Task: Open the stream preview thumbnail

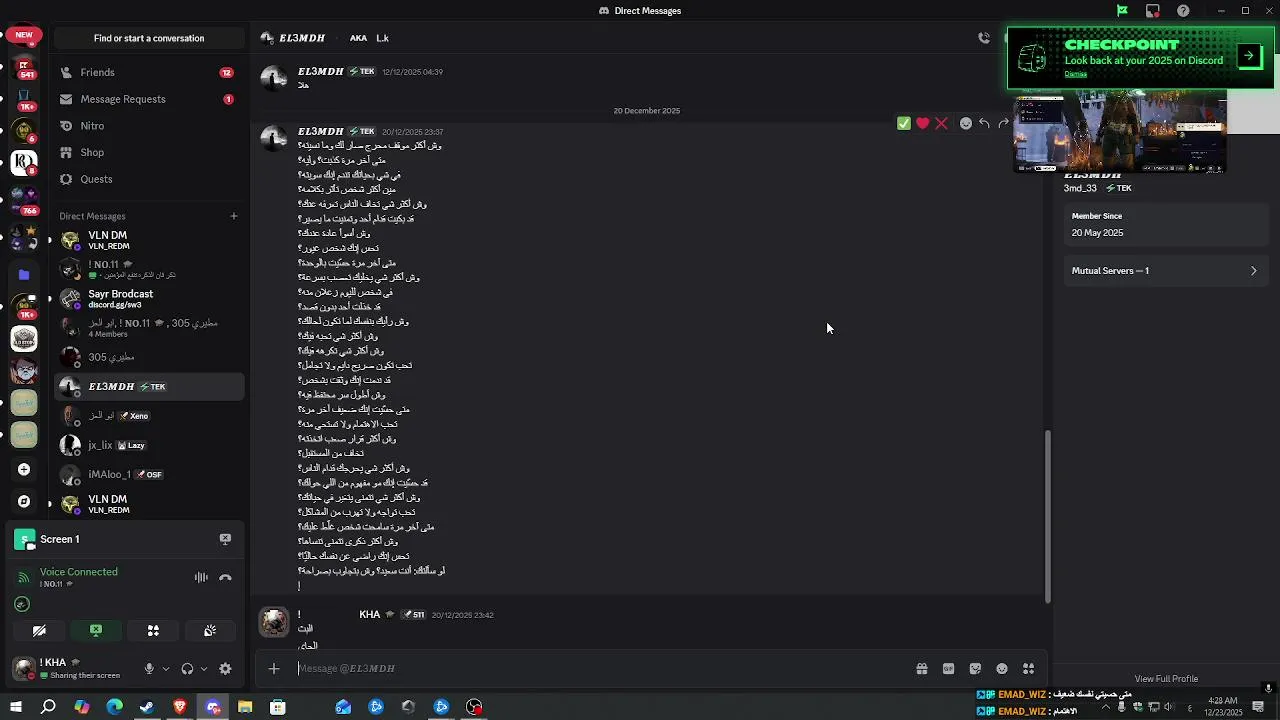Action: coord(1120,132)
